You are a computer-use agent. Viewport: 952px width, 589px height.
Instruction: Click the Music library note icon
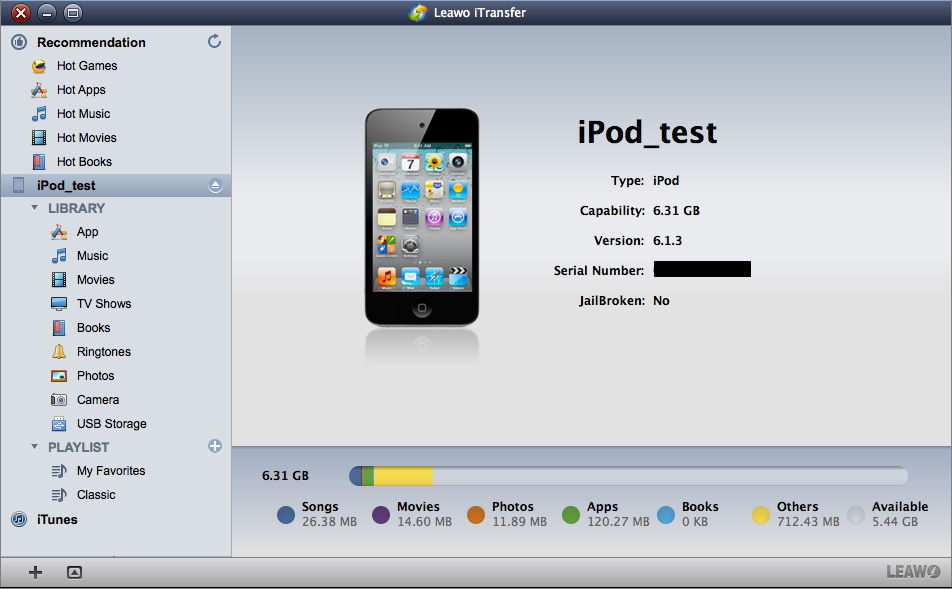59,256
